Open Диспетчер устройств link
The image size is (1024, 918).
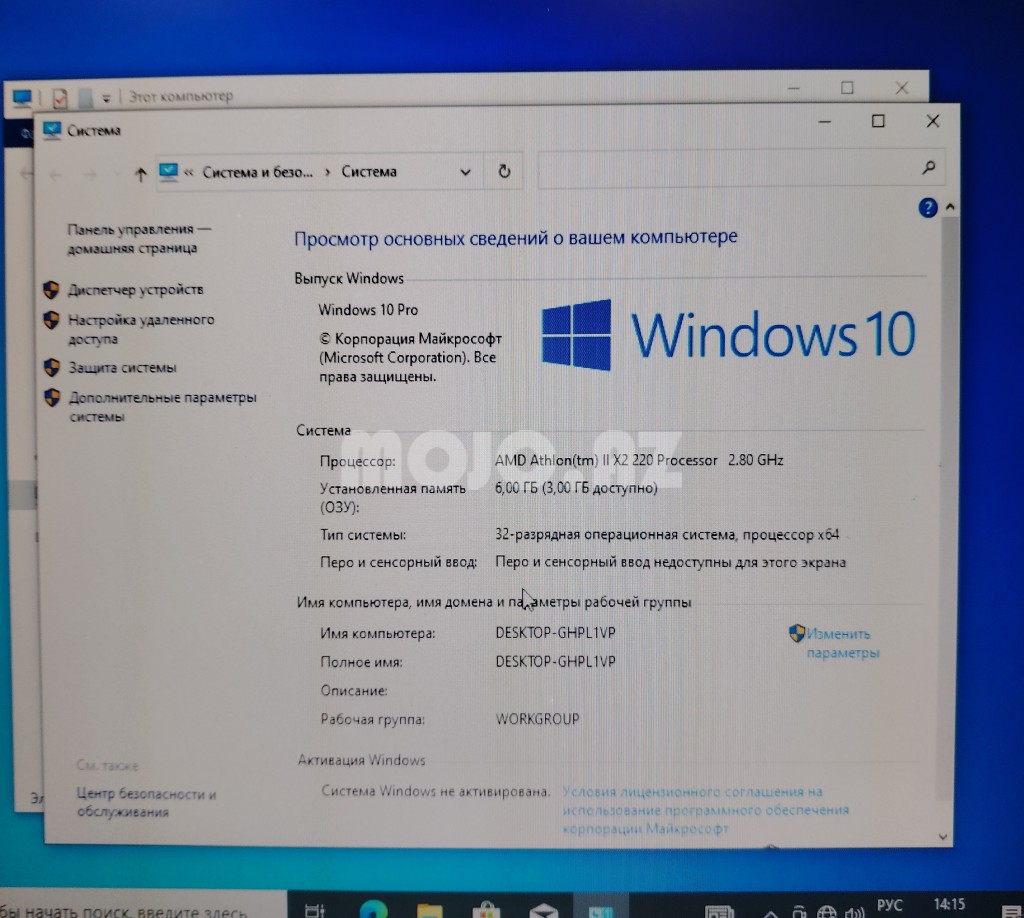point(135,290)
